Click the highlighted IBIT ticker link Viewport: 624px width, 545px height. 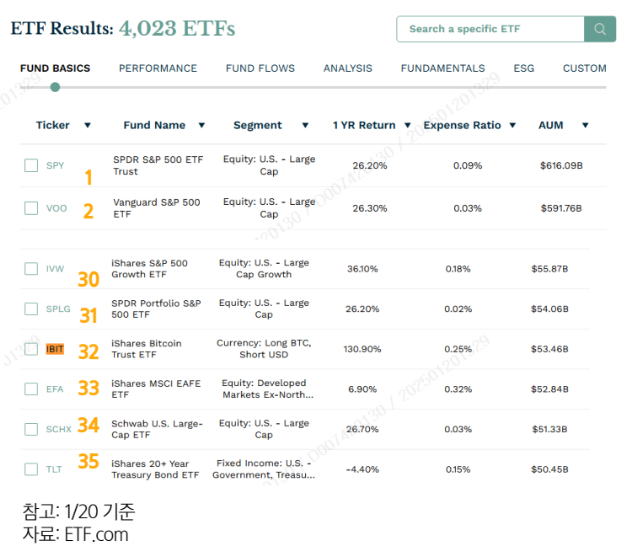(x=57, y=349)
